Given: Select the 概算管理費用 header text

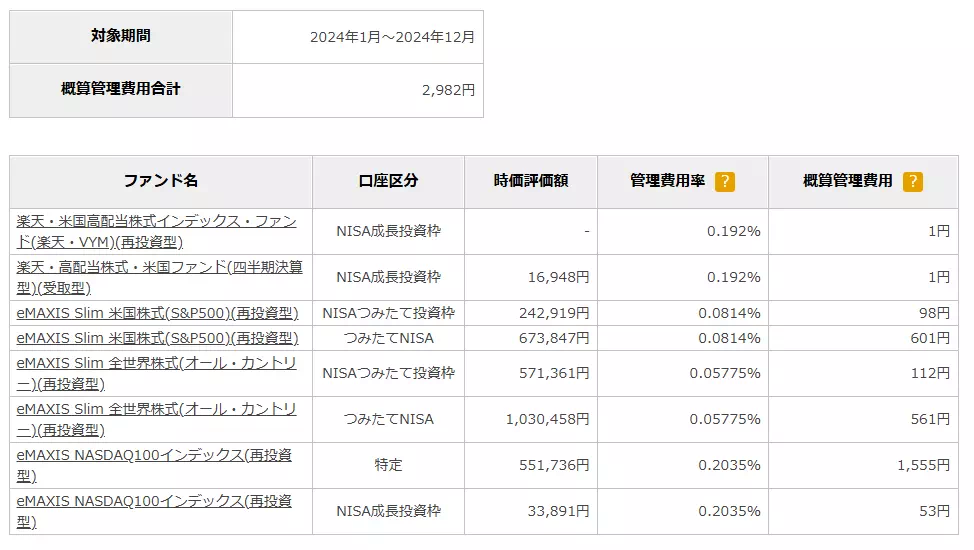Looking at the screenshot, I should (x=848, y=181).
